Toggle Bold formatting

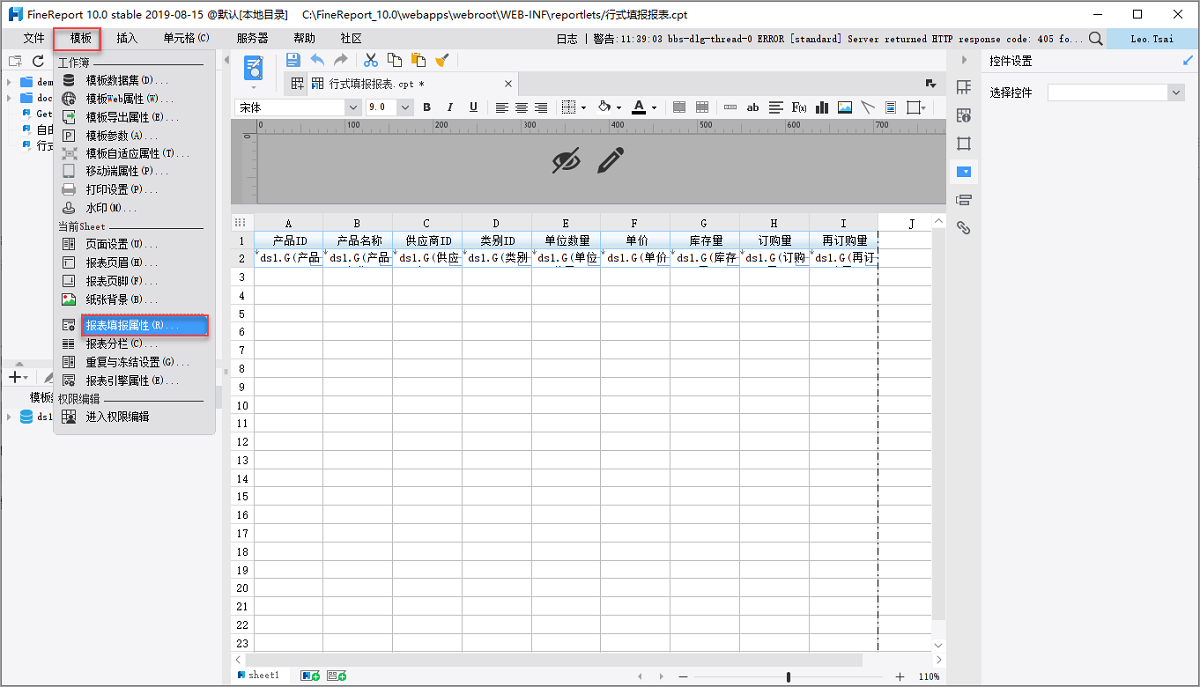click(x=427, y=107)
